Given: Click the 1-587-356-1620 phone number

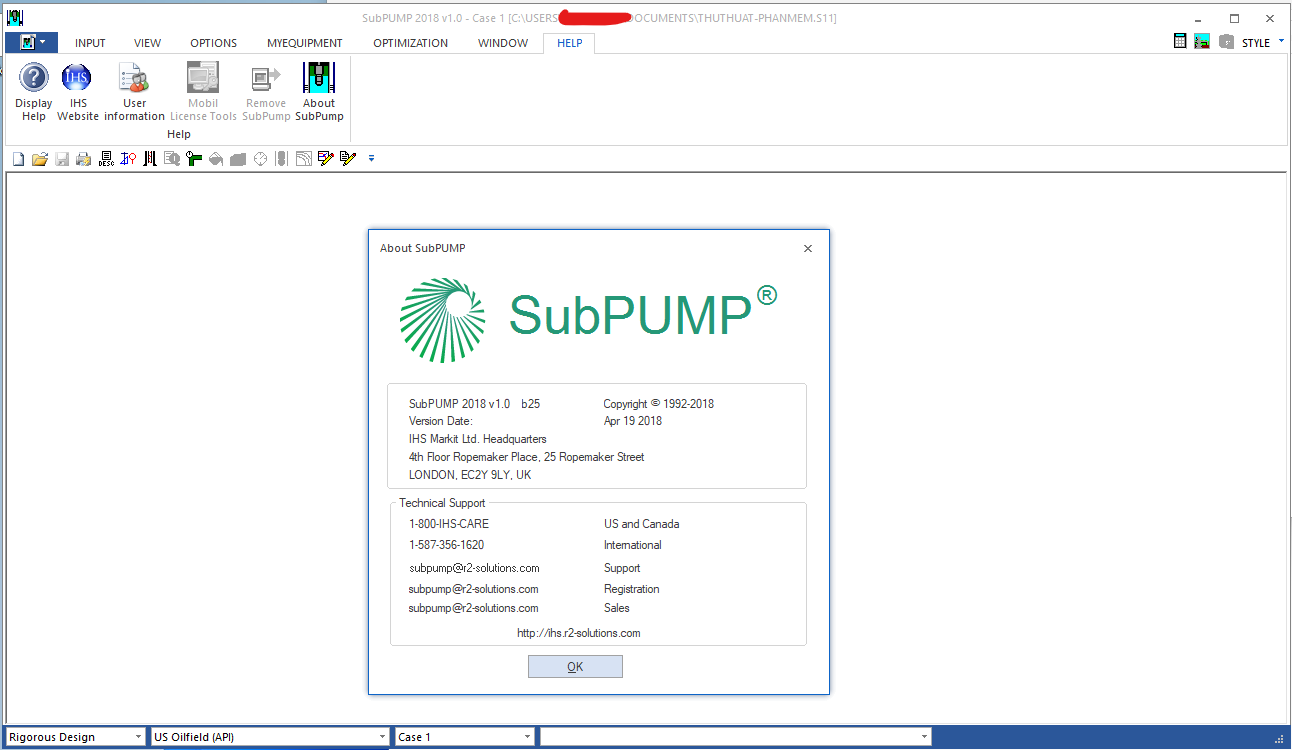Looking at the screenshot, I should 447,545.
